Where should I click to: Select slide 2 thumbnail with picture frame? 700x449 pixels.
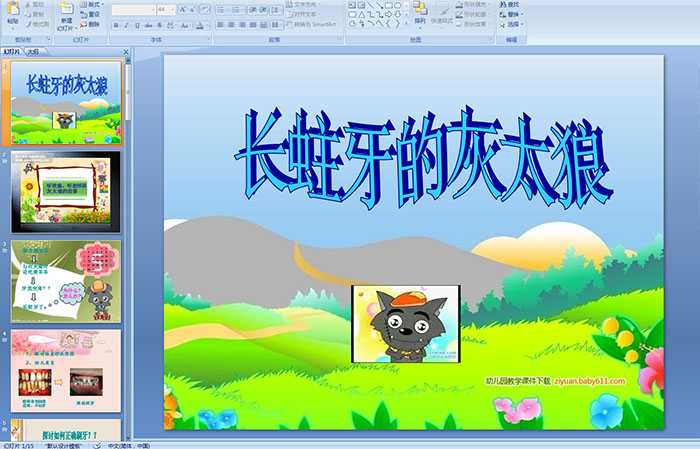66,192
